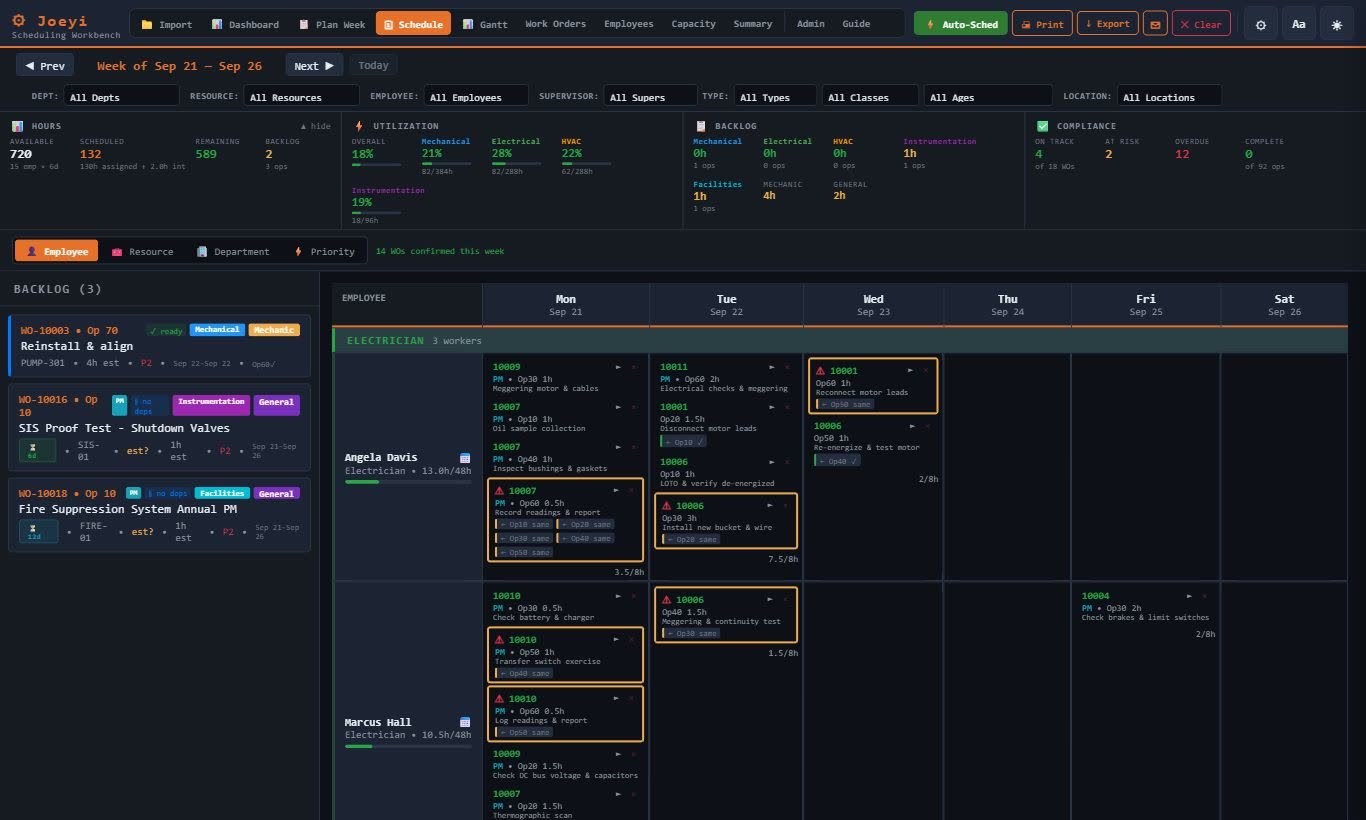Screen dimensions: 1366x820
Task: Switch grouping to Priority view
Action: (323, 251)
